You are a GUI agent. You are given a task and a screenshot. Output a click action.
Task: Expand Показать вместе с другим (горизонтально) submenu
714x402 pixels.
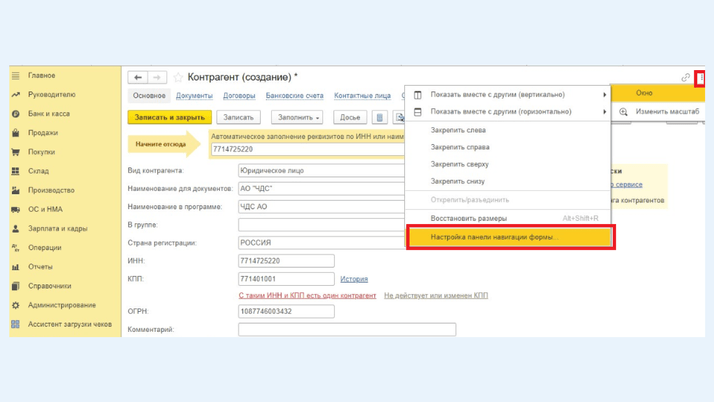point(604,112)
